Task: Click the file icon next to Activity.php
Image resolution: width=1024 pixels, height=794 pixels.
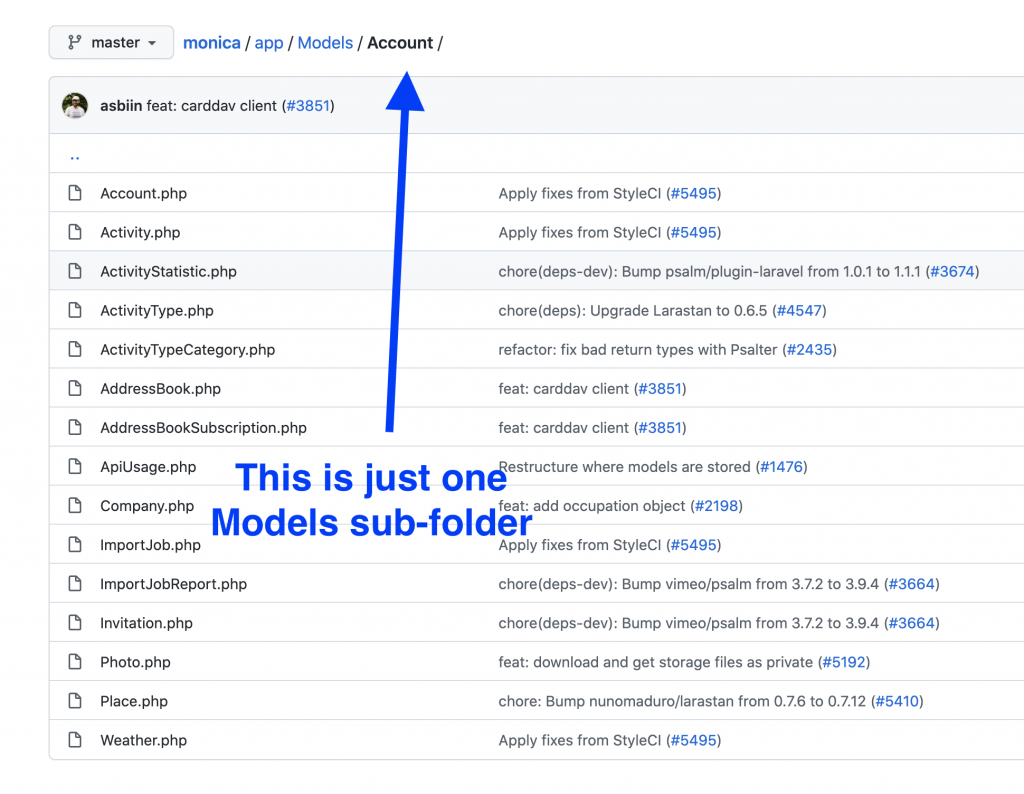Action: click(75, 232)
